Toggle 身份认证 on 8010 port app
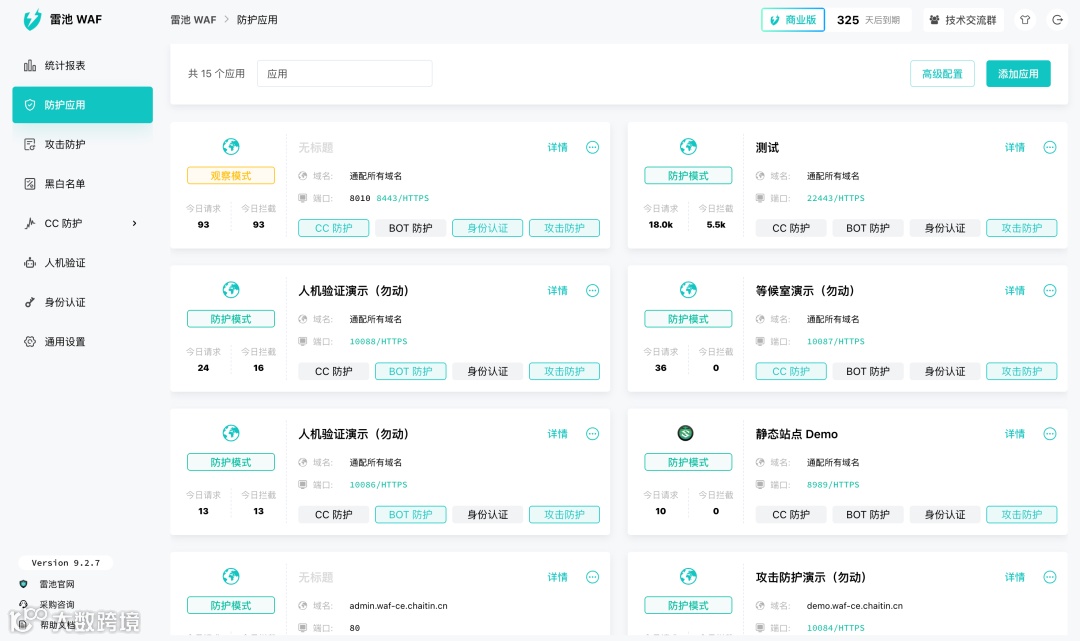Image resolution: width=1080 pixels, height=641 pixels. 488,228
